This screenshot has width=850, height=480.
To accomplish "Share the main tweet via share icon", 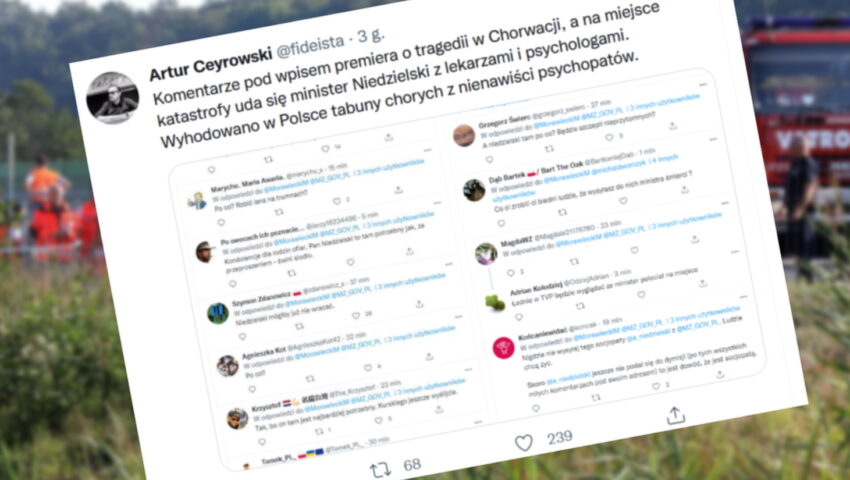I will point(675,415).
